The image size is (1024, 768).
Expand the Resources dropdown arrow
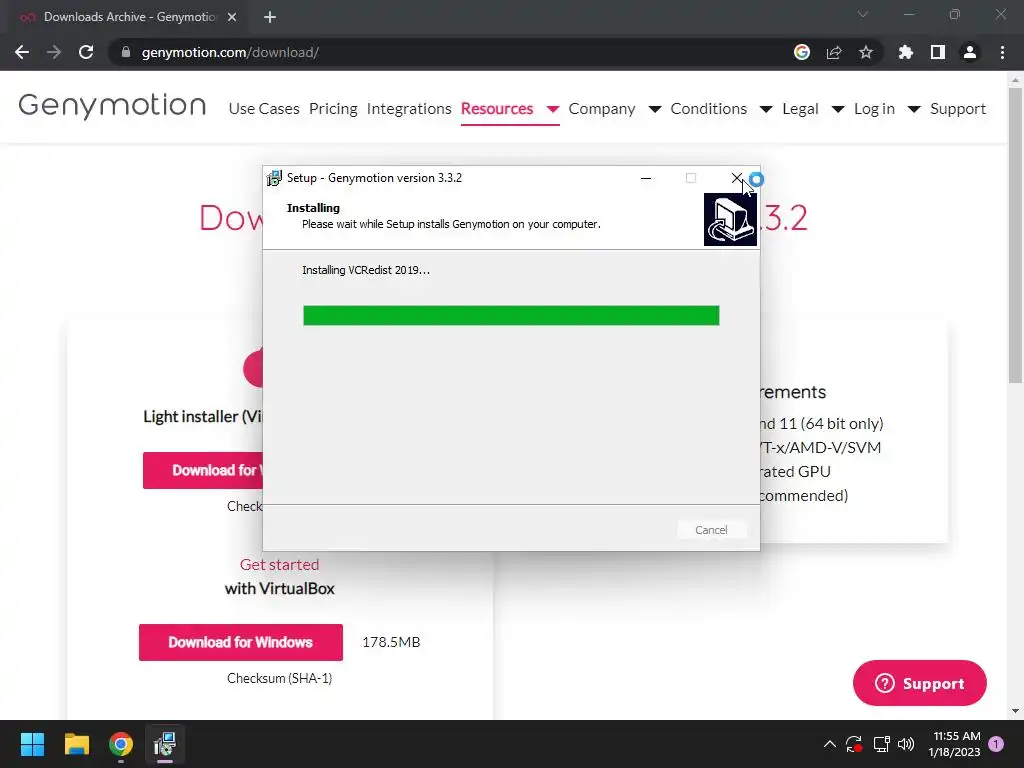click(x=552, y=109)
